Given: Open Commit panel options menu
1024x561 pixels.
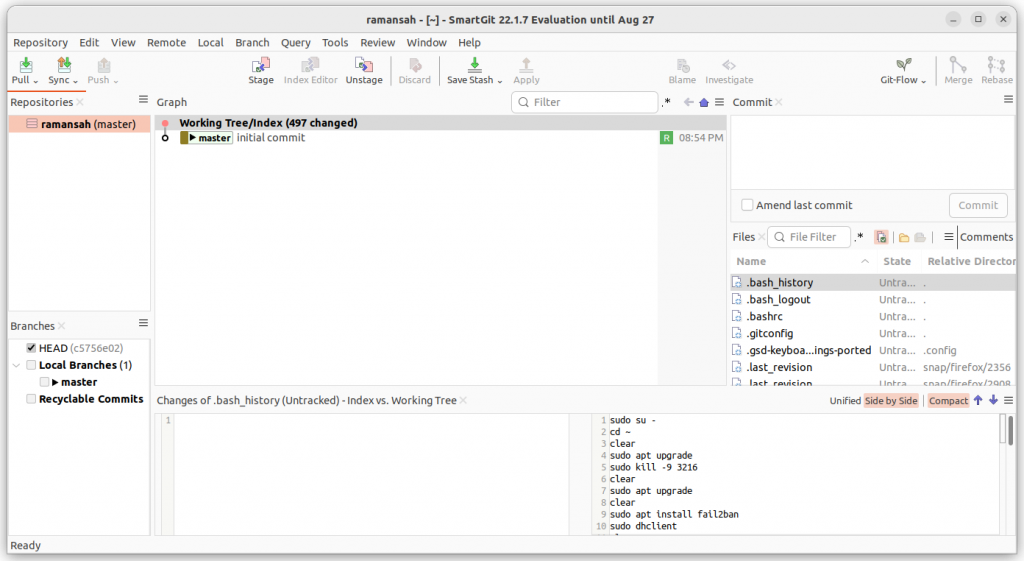Looking at the screenshot, I should (x=1008, y=99).
